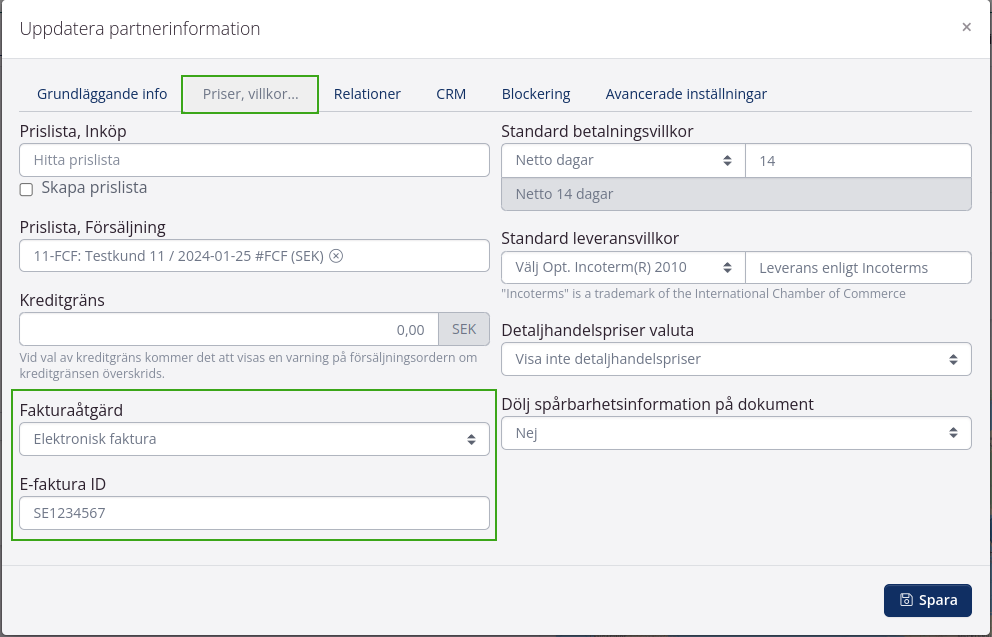Open the Avancerade inställningar tab

click(686, 94)
